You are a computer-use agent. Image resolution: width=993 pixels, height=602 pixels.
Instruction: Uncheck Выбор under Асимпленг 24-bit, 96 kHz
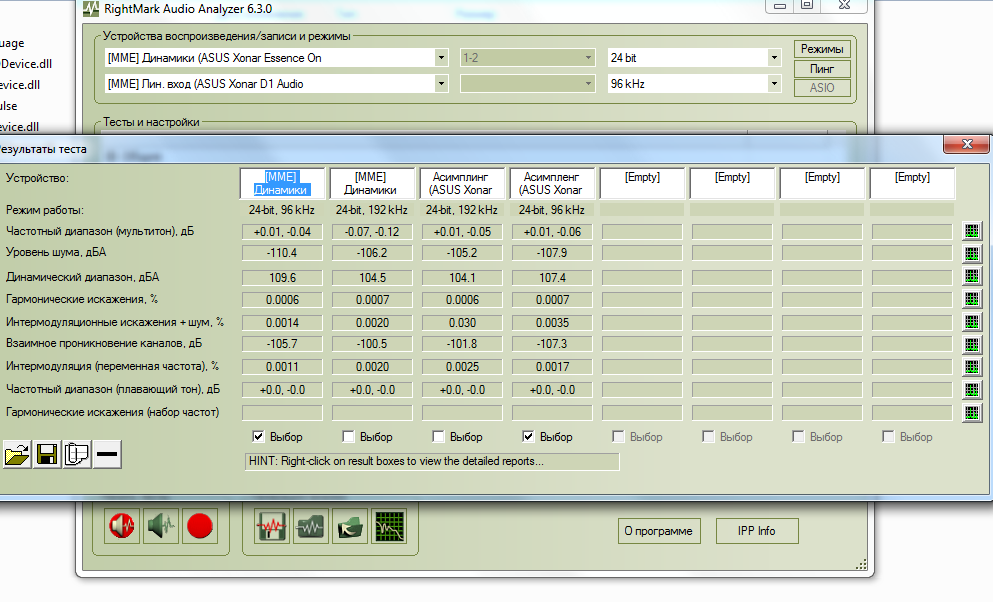[528, 436]
